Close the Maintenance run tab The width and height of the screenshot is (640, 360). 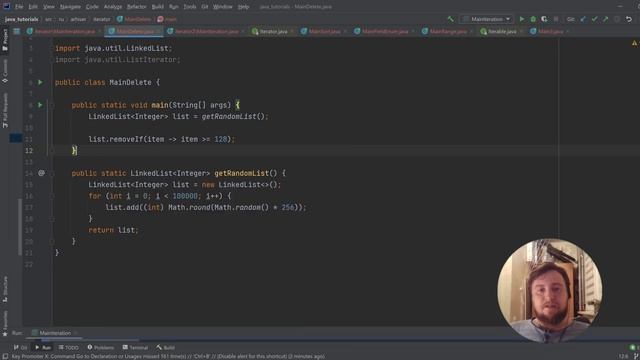click(x=76, y=333)
